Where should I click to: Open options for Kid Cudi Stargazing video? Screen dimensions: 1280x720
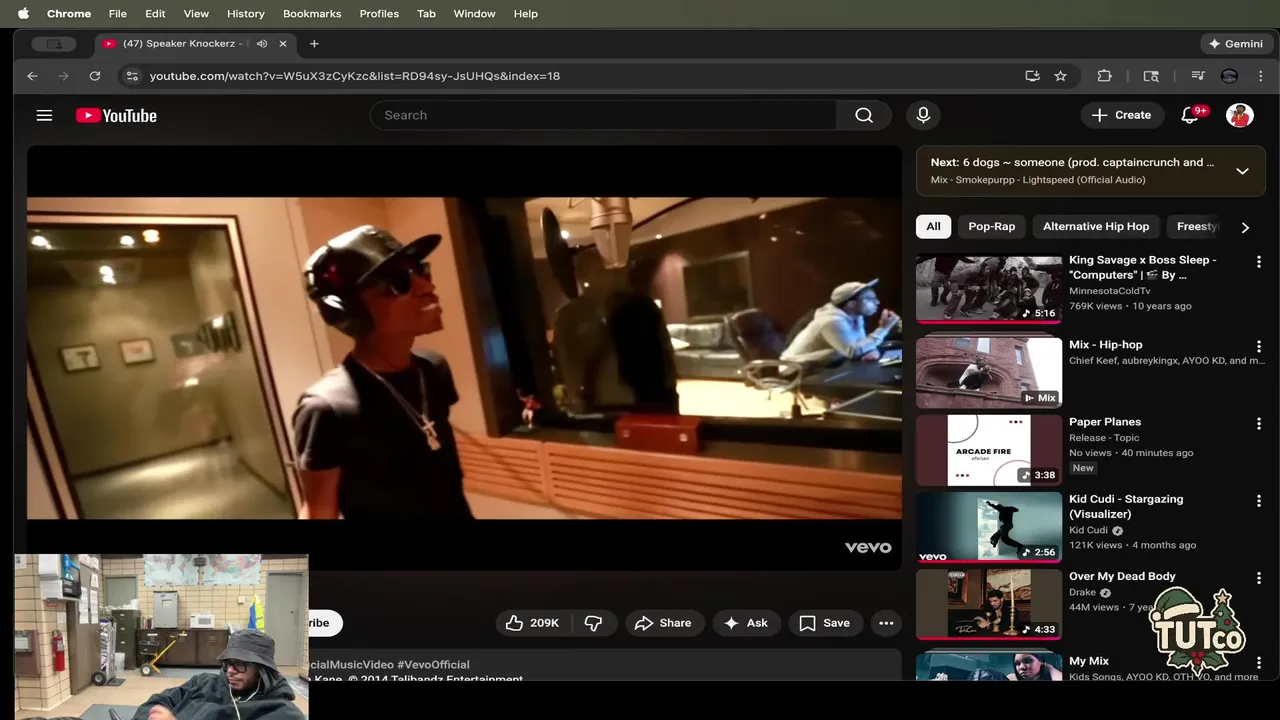coord(1259,501)
